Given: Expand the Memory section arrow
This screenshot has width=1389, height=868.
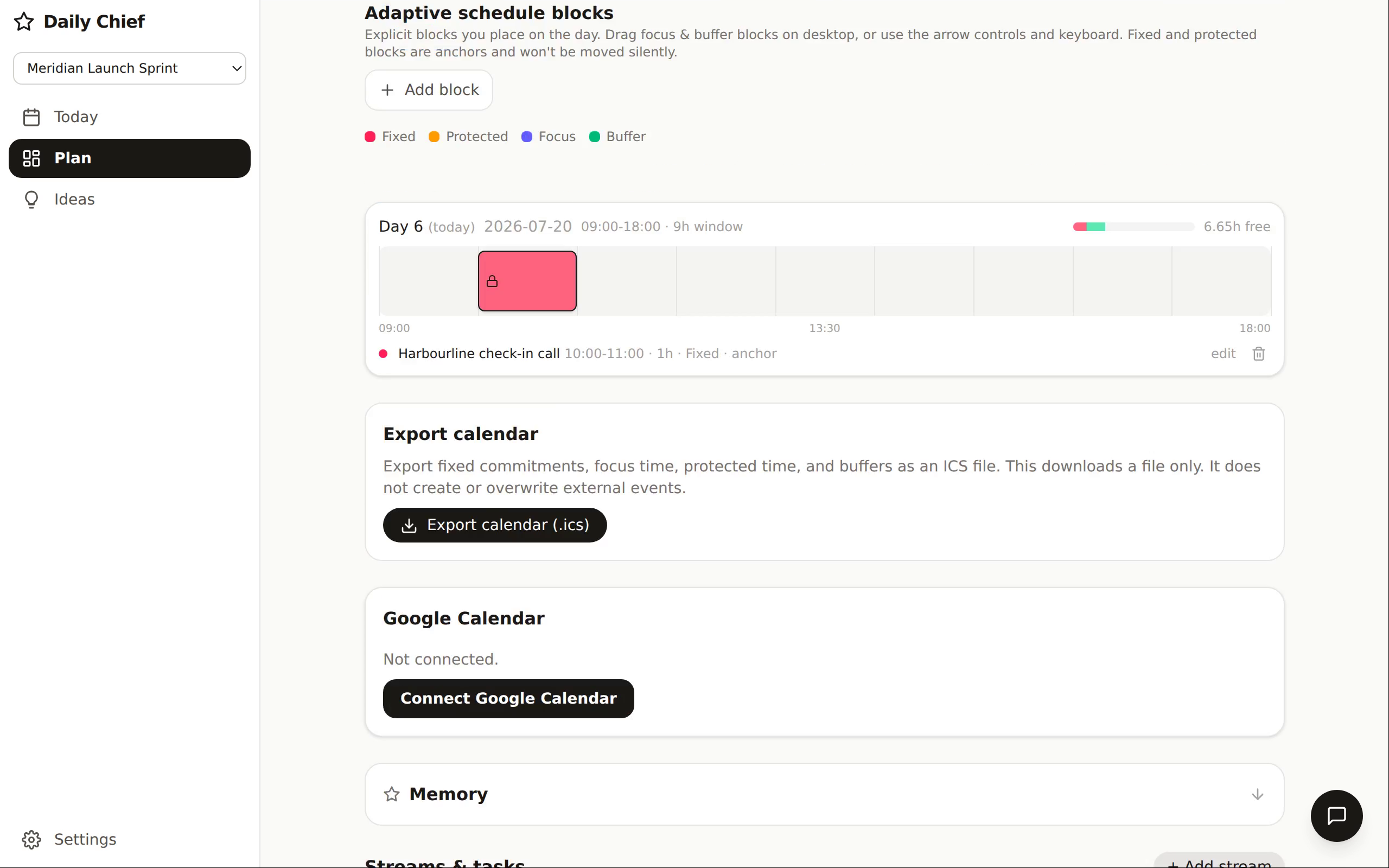Looking at the screenshot, I should [x=1257, y=794].
